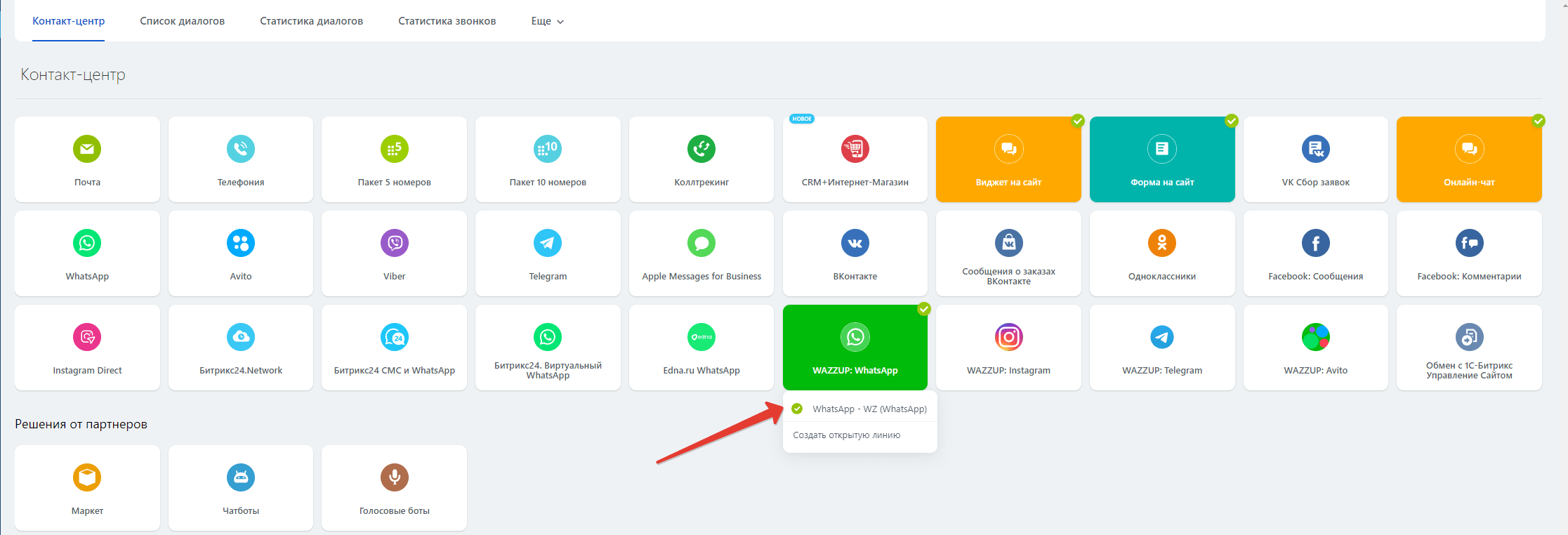
Task: Open the Facebook: Сообщения icon
Action: 1316,243
